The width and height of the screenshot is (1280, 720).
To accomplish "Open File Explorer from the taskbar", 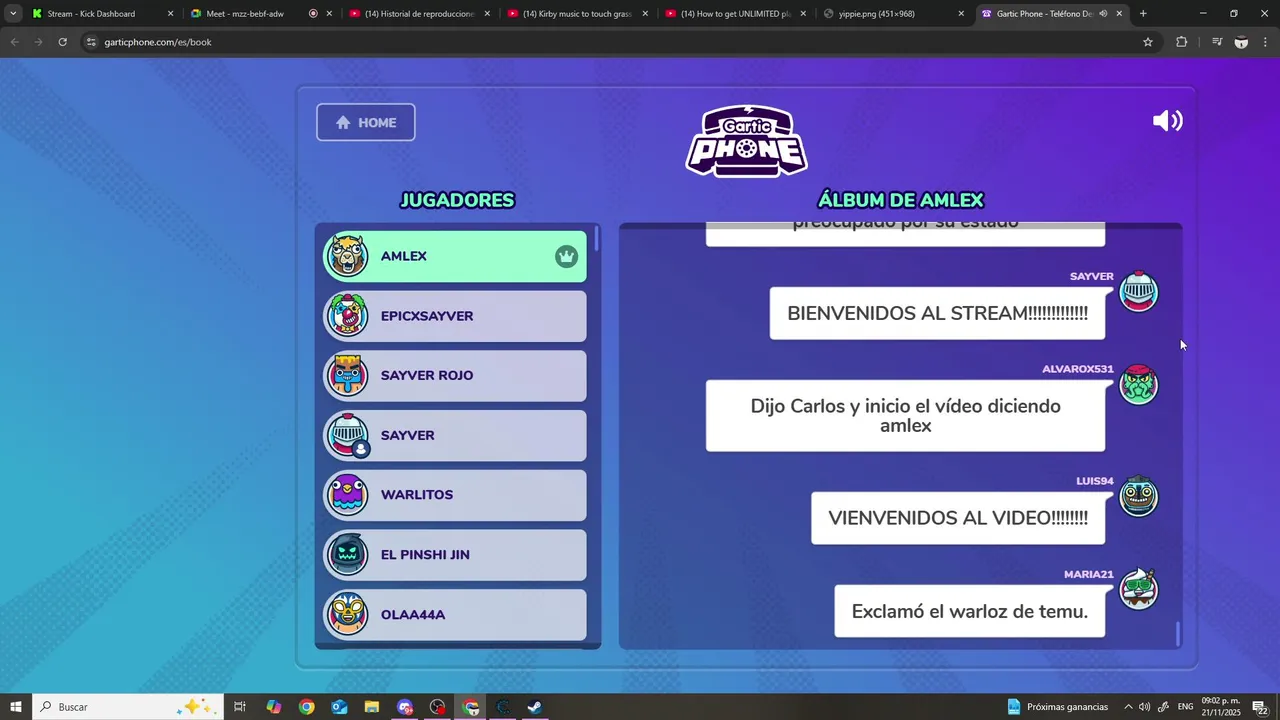I will 371,707.
